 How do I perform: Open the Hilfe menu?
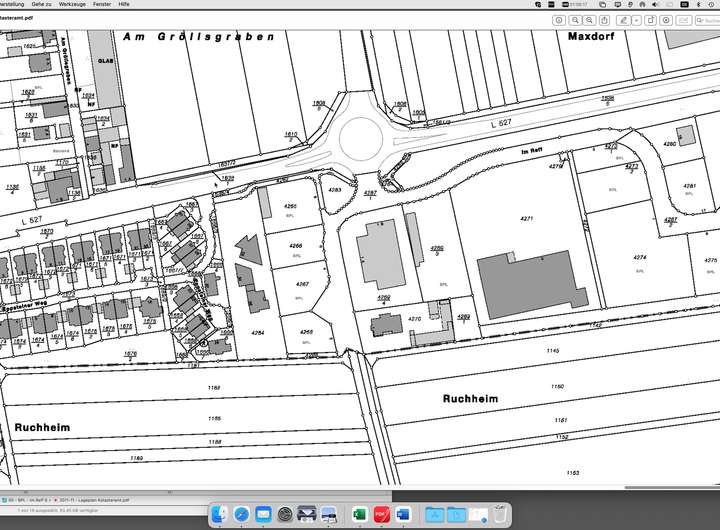(124, 4)
